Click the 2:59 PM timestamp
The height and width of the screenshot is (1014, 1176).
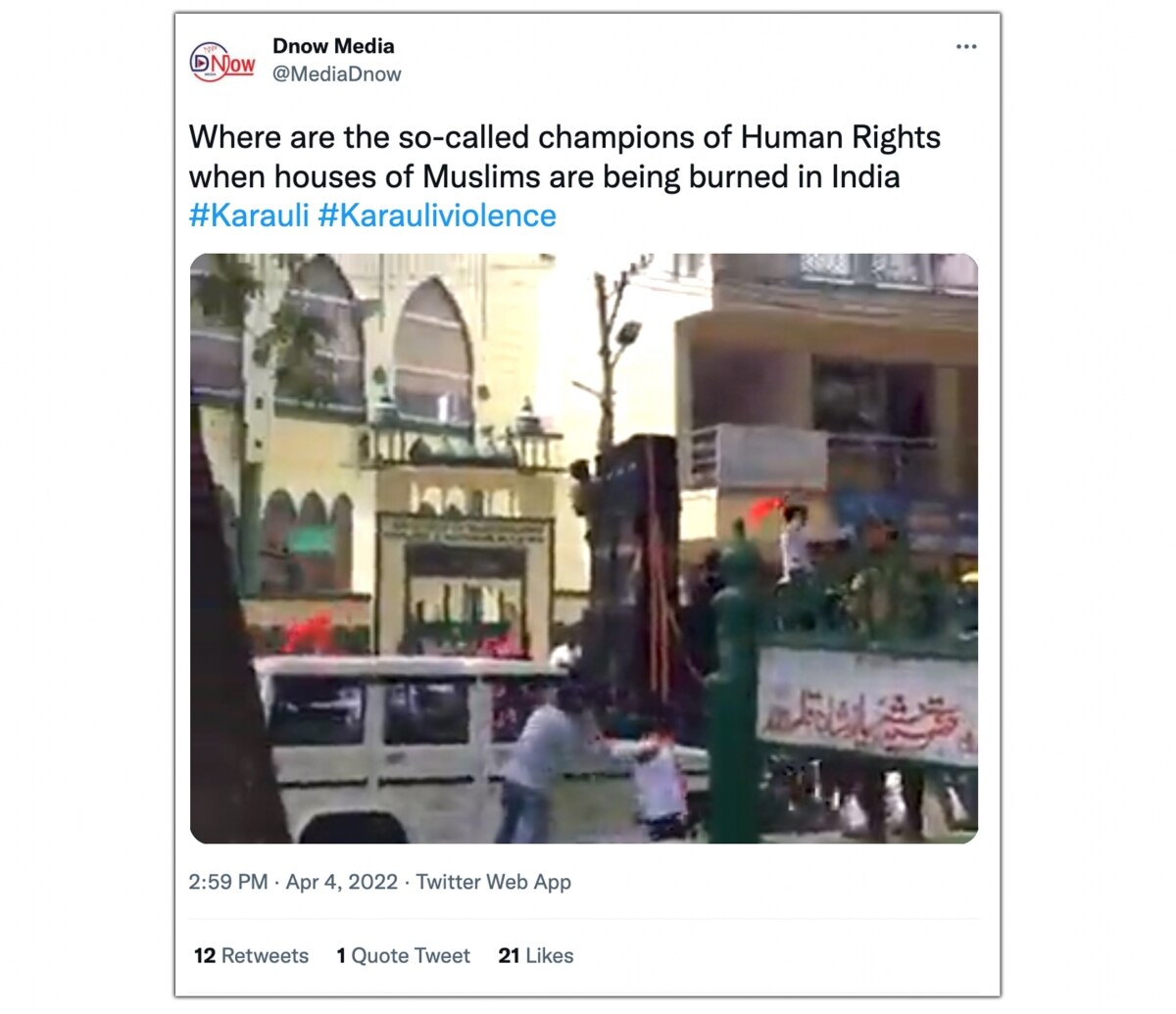pyautogui.click(x=228, y=882)
